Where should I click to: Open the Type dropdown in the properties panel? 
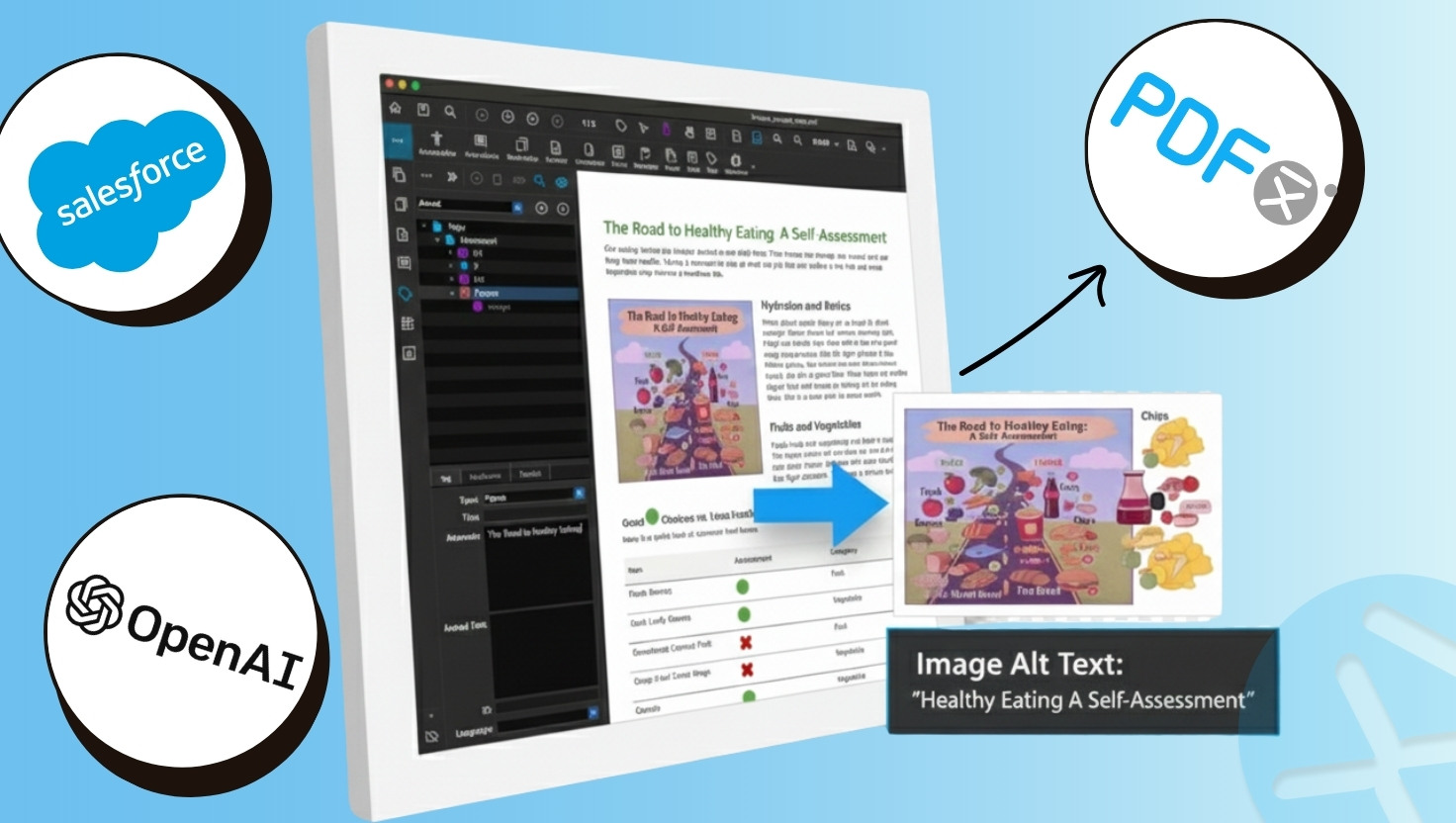click(x=580, y=494)
